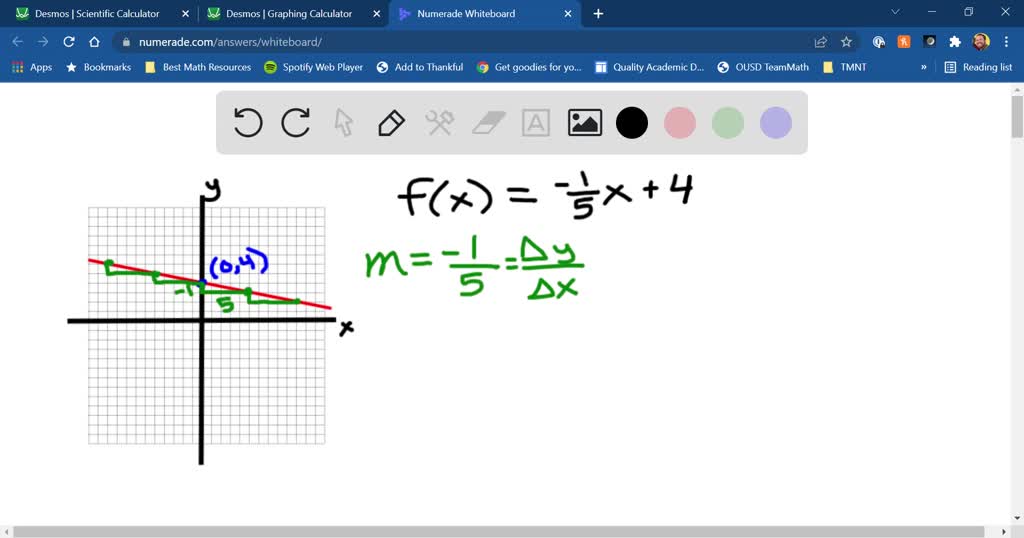Click the vertical scrollbar thumb
Viewport: 1024px width, 538px height.
1017,116
